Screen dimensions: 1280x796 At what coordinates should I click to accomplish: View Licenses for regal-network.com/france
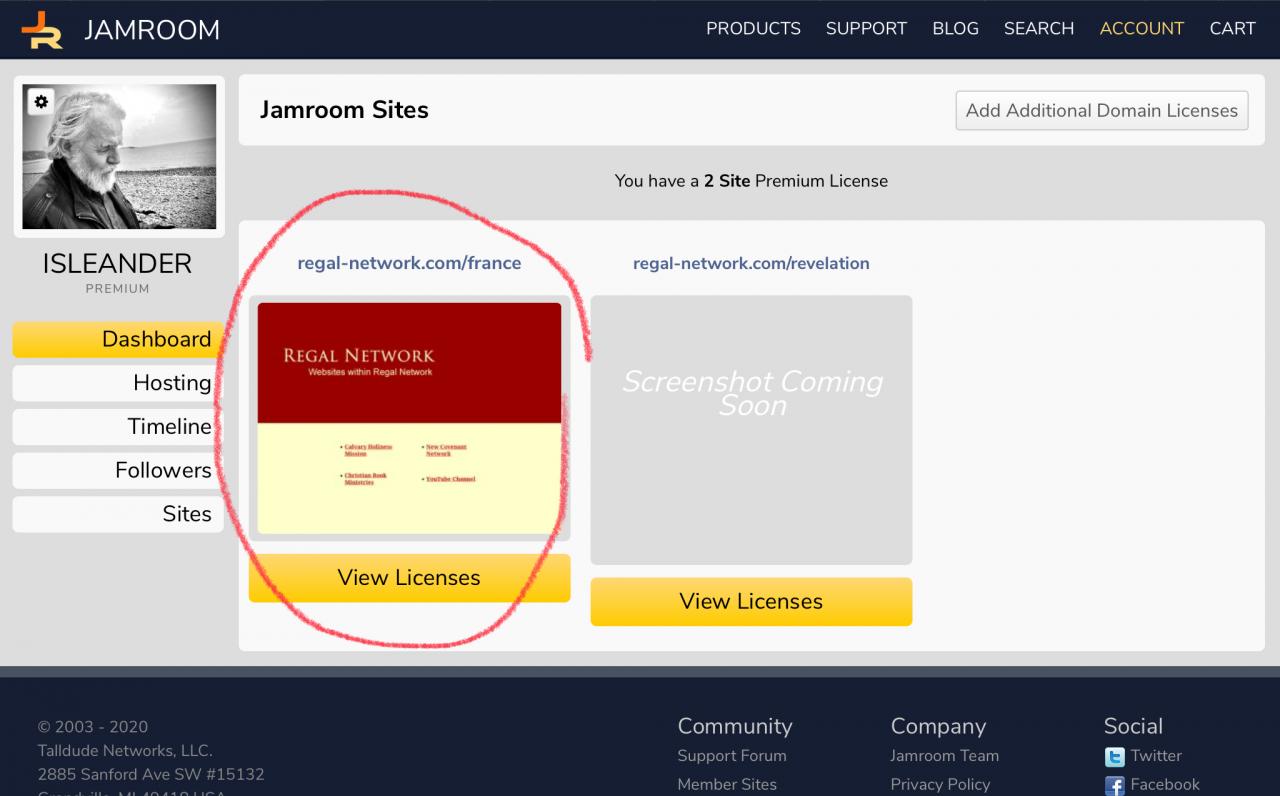pyautogui.click(x=409, y=578)
